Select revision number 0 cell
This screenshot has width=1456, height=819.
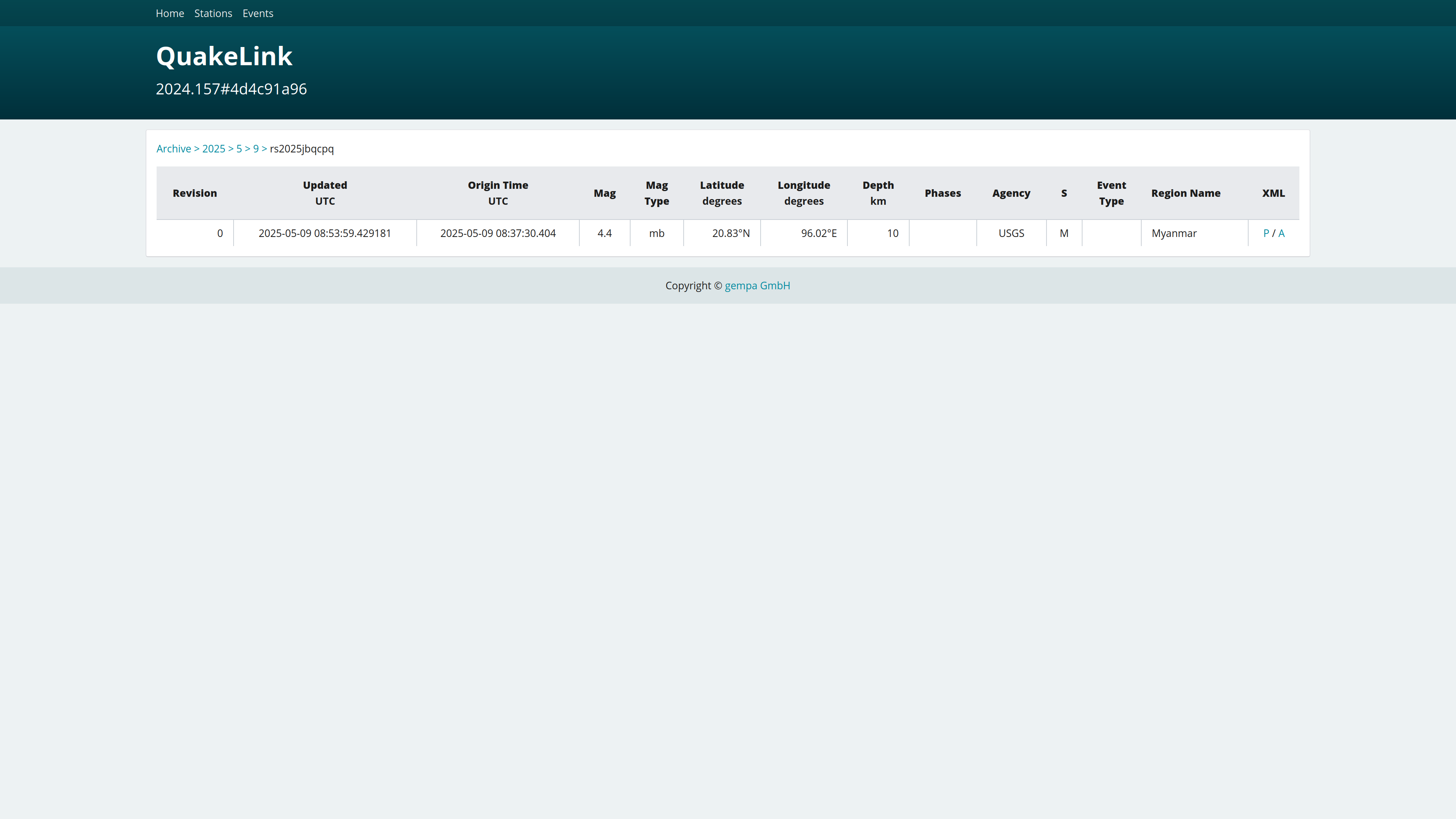click(x=195, y=233)
